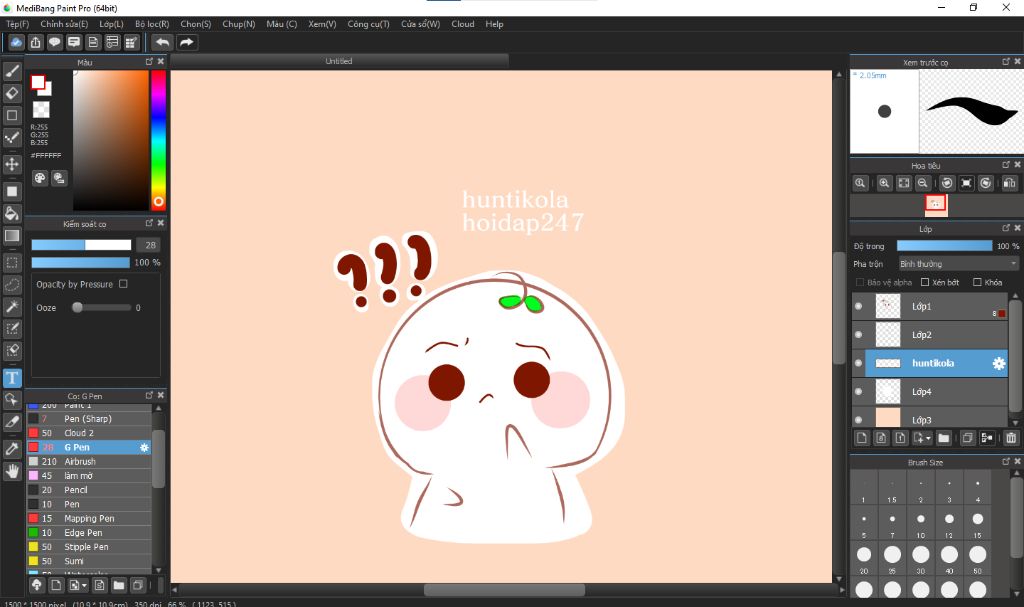Open the Pha trộn blending dropdown
Screen dimensions: 1024x607
[x=958, y=264]
